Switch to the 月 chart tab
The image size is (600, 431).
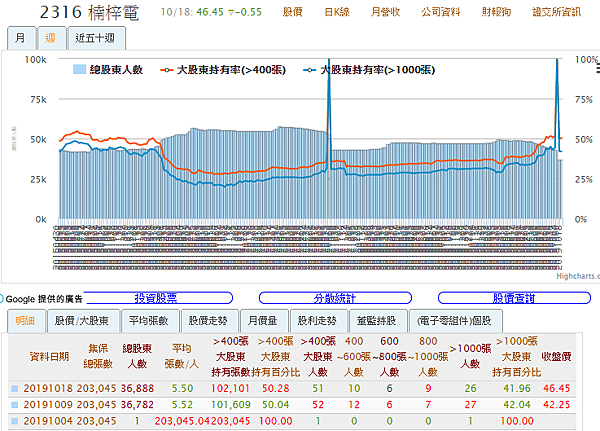[21, 38]
